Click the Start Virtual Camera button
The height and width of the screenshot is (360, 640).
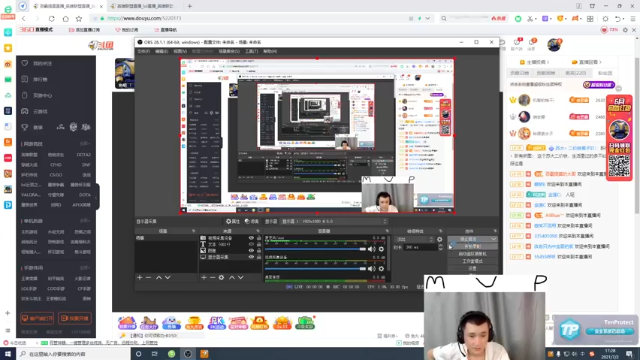pos(473,254)
